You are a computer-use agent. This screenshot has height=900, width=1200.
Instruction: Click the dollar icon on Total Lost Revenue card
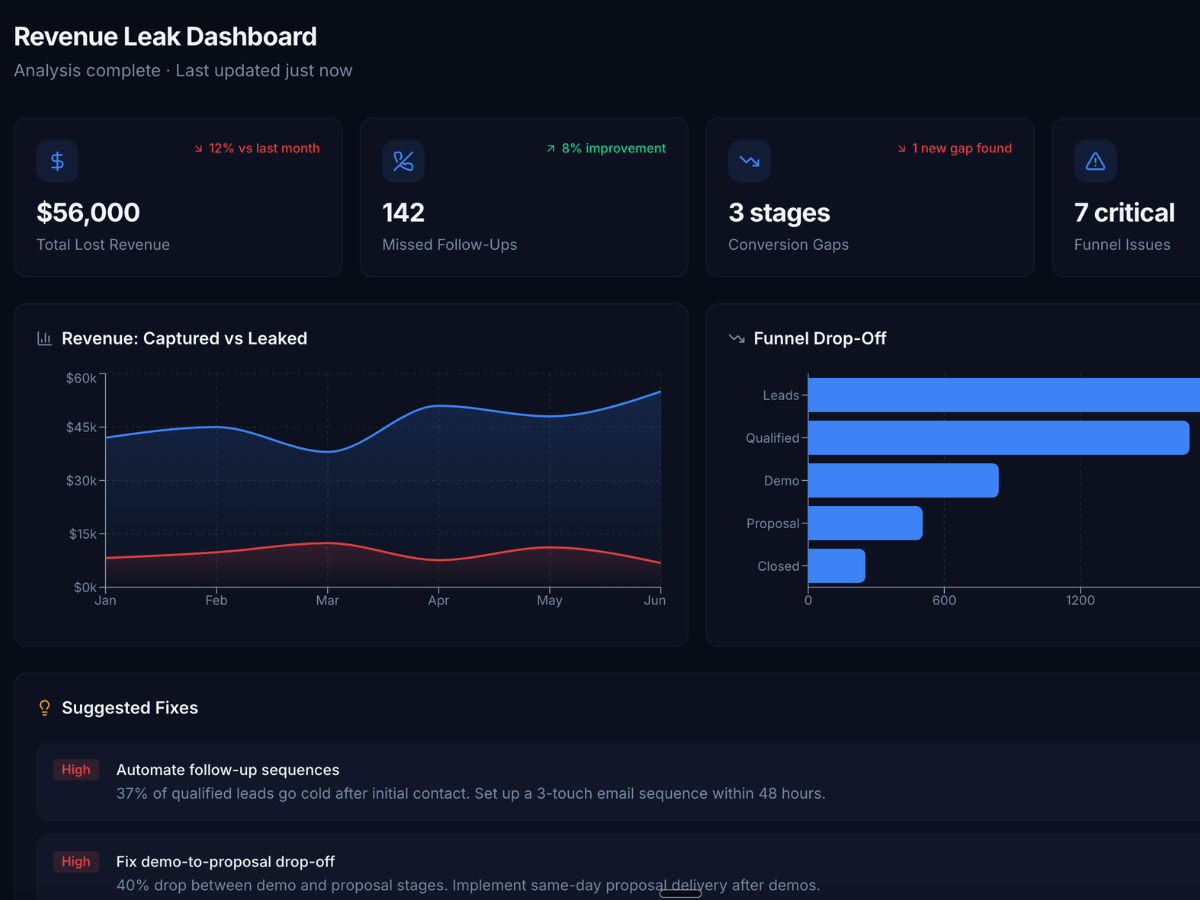[x=57, y=161]
